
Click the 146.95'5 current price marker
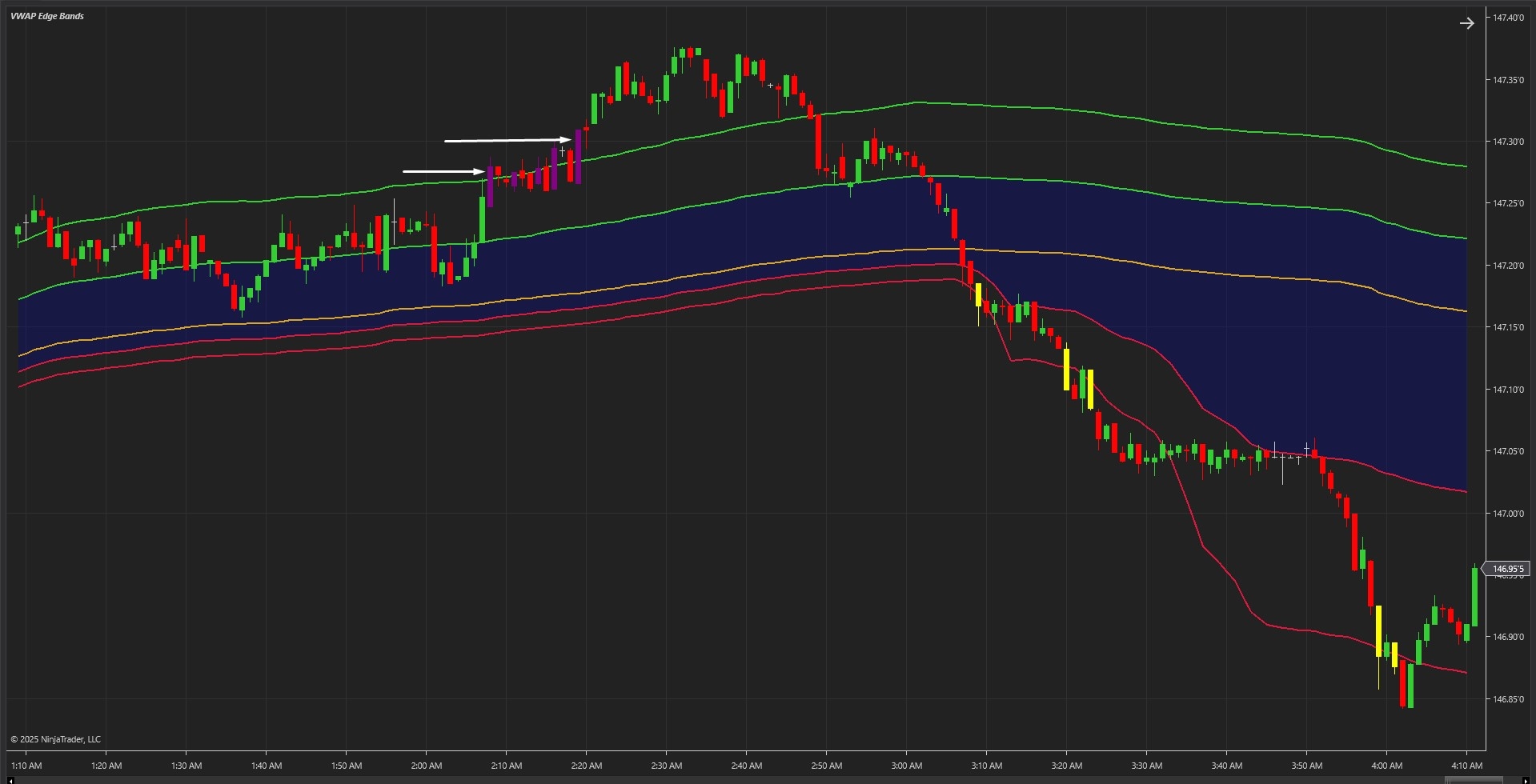click(1508, 569)
